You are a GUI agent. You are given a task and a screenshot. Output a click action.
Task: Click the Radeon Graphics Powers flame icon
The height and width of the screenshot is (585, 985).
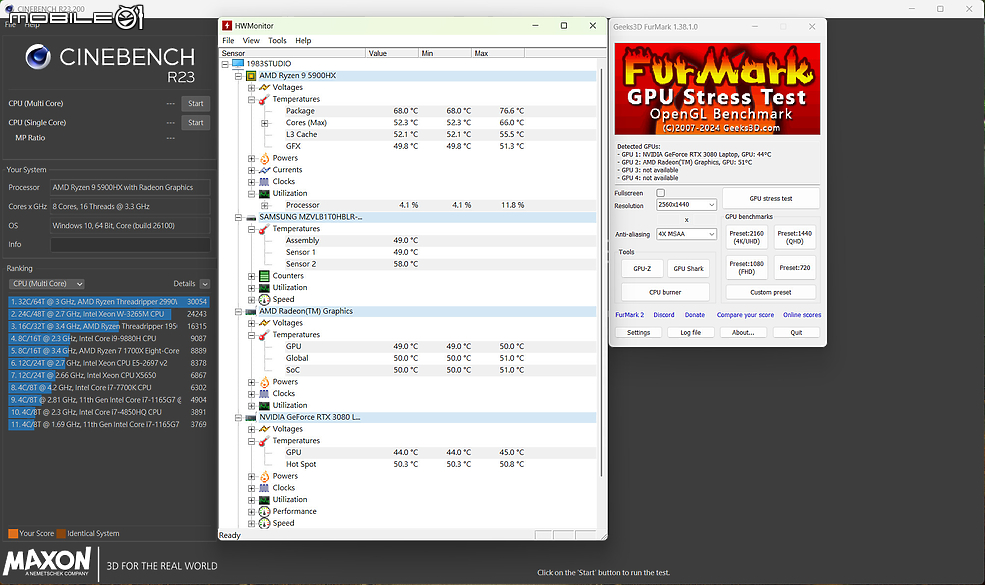(264, 382)
